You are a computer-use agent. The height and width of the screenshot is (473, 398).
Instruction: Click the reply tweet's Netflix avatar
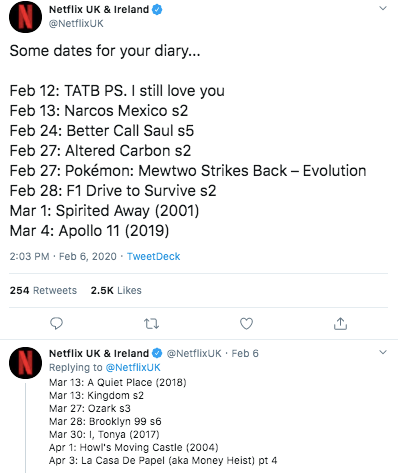(25, 362)
